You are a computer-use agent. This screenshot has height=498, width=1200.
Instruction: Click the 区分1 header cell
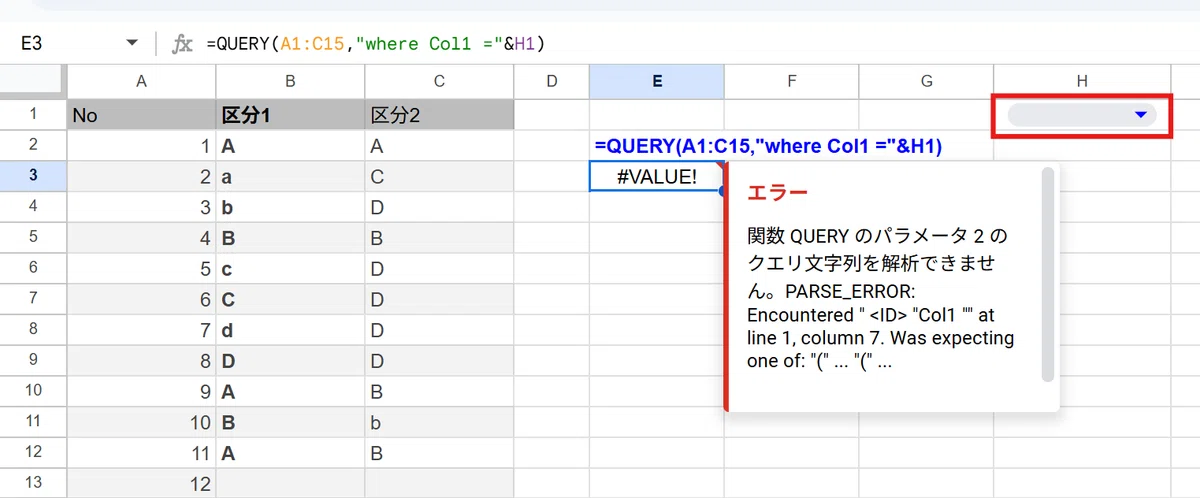289,115
